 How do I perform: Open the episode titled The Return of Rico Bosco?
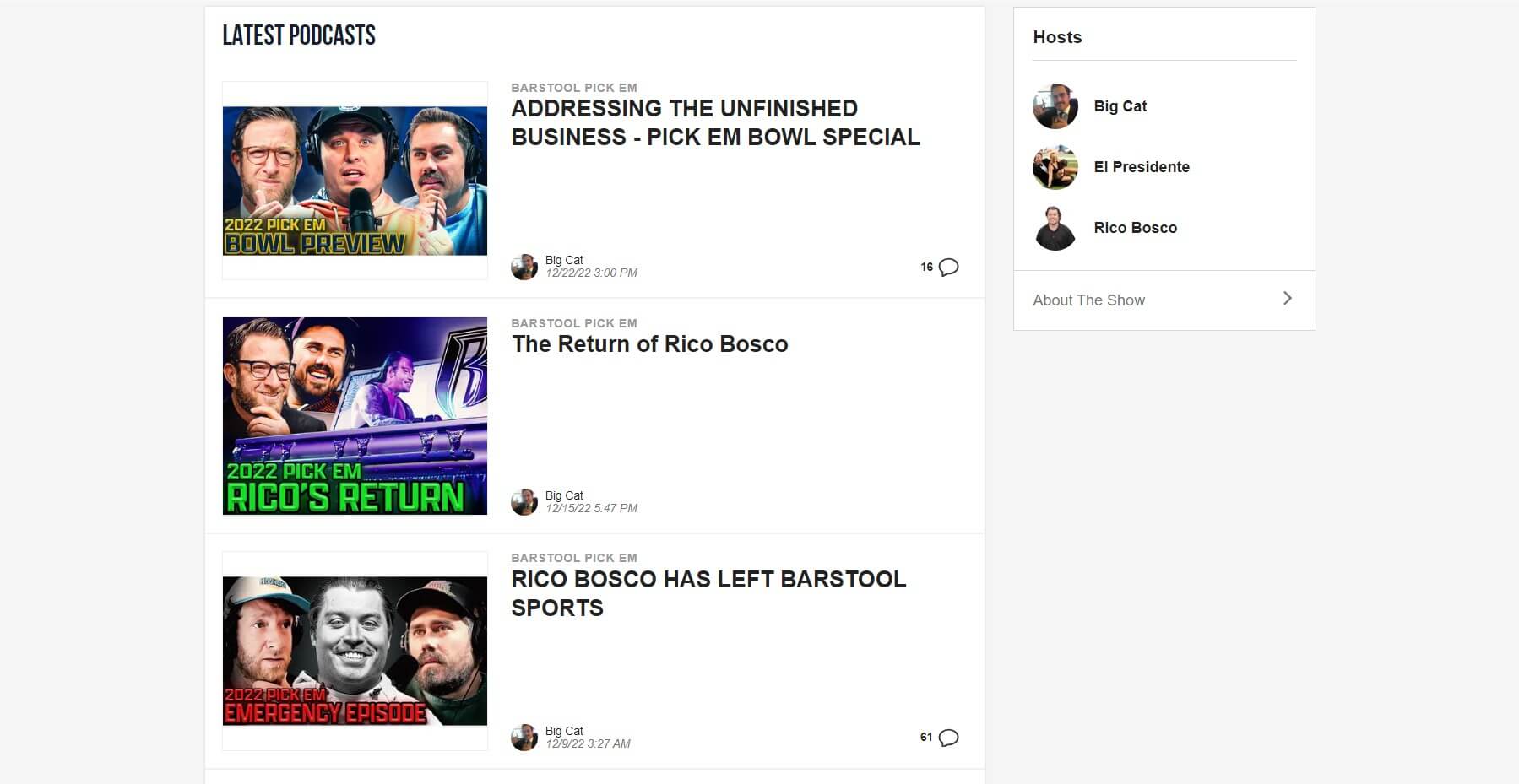click(x=649, y=344)
